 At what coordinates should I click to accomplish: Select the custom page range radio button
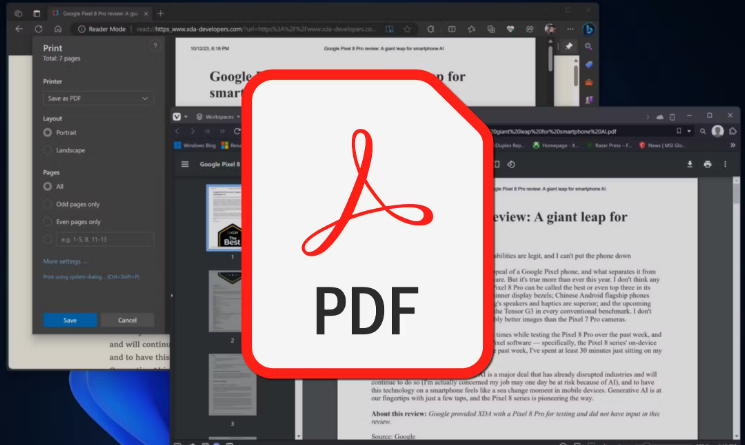48,239
